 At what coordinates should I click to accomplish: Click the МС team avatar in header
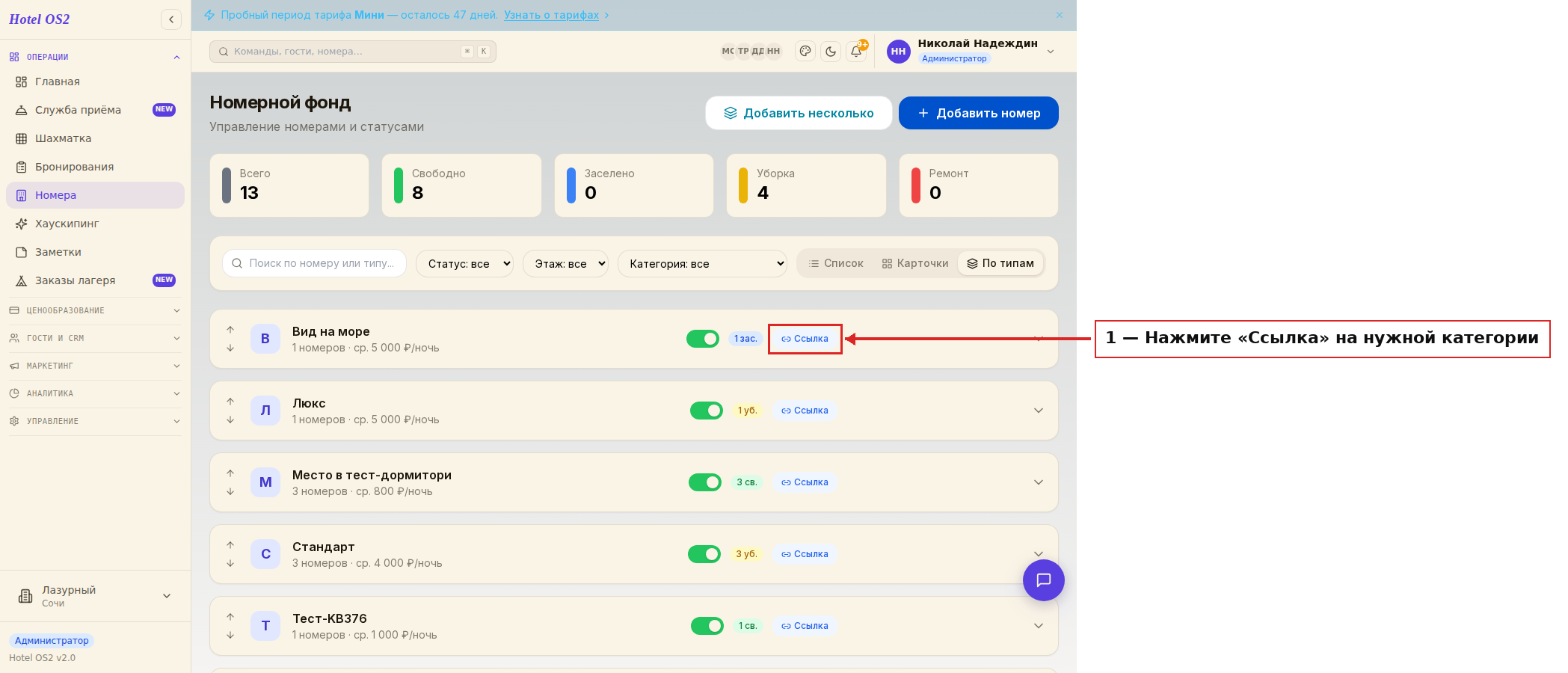728,51
